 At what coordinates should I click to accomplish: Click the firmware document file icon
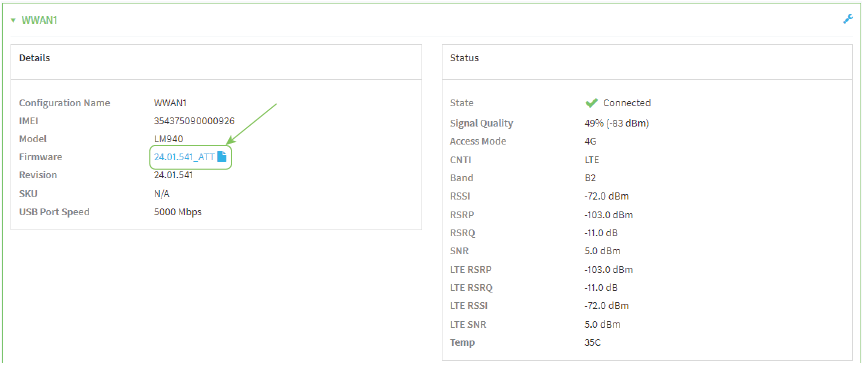pyautogui.click(x=222, y=157)
